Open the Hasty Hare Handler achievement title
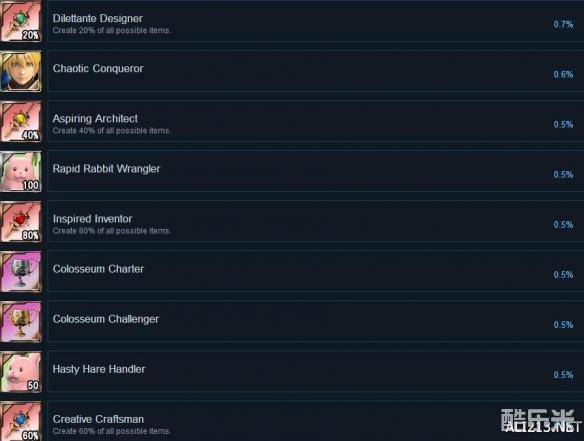584x441 pixels. (x=99, y=369)
